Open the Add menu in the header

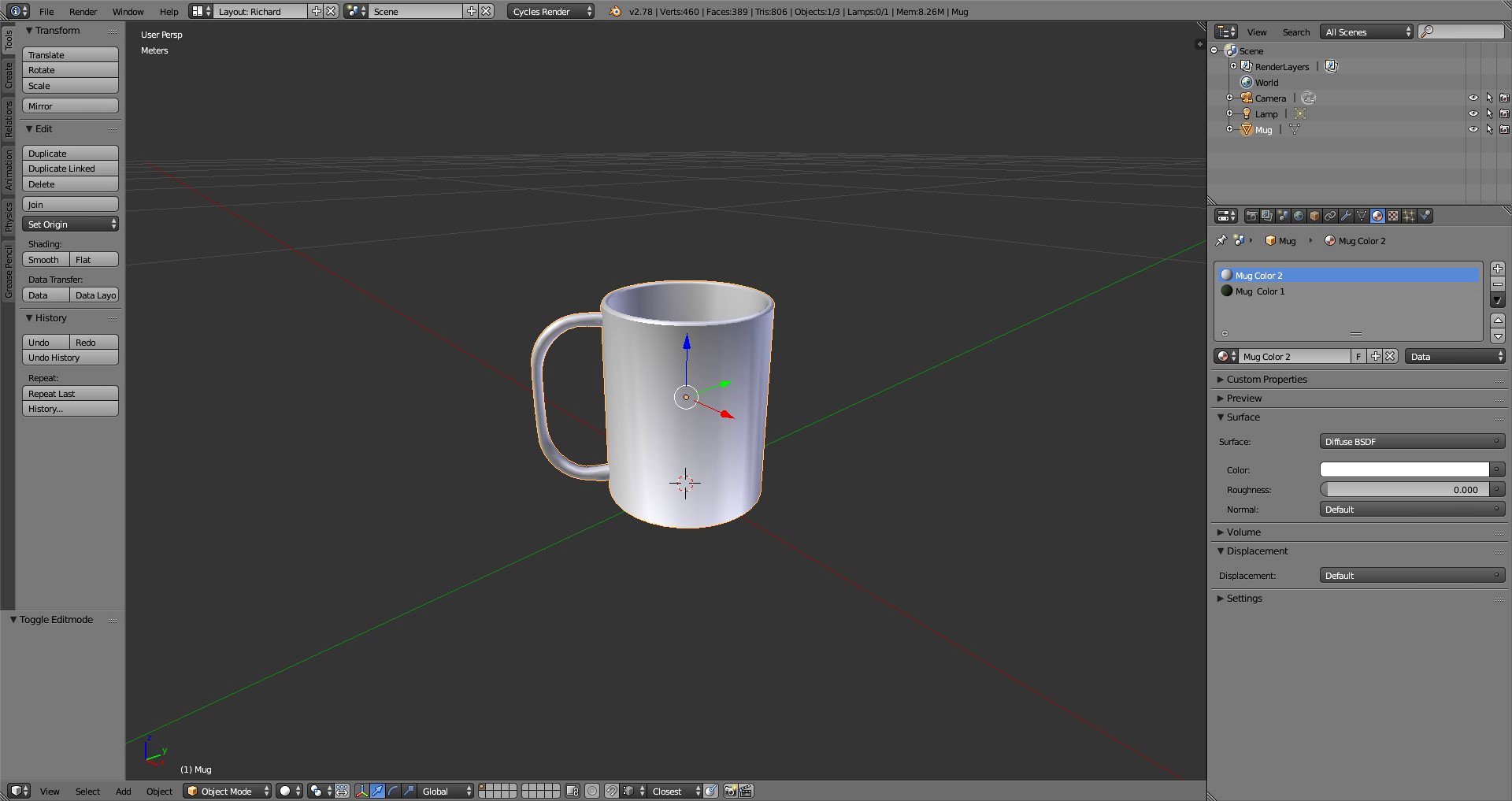click(123, 792)
